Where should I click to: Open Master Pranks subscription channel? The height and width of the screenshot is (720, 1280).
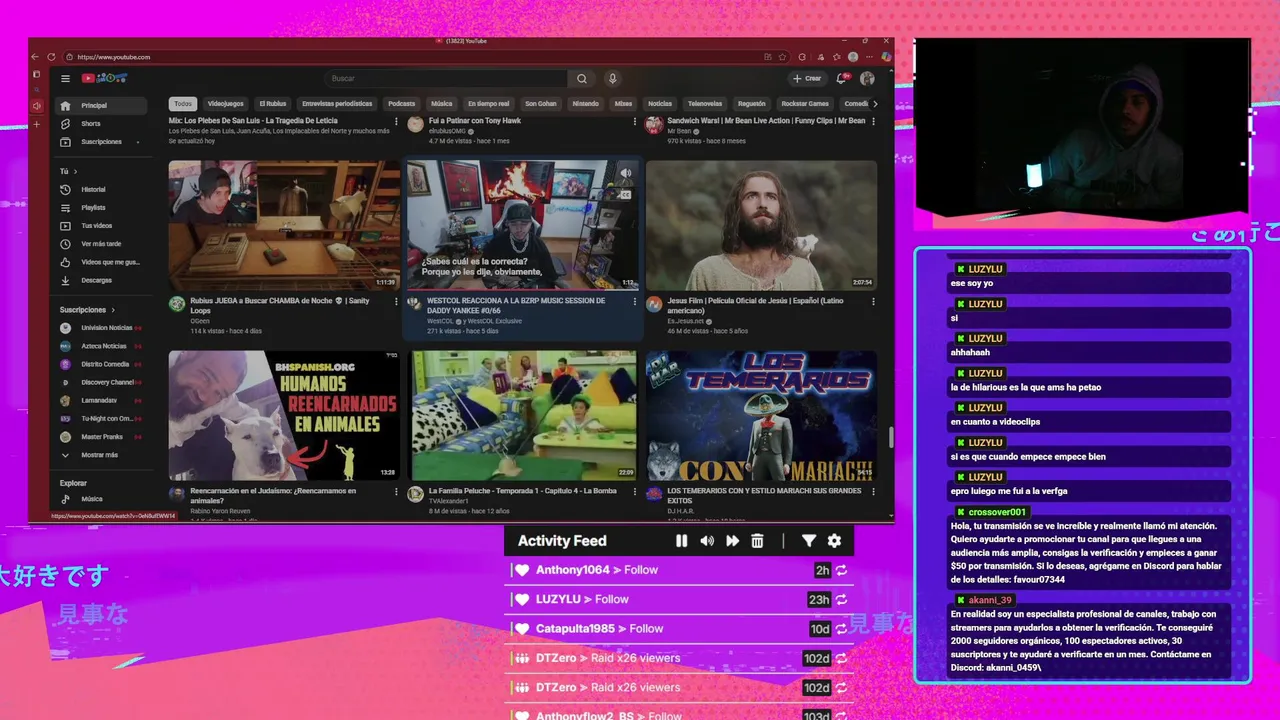pyautogui.click(x=100, y=437)
